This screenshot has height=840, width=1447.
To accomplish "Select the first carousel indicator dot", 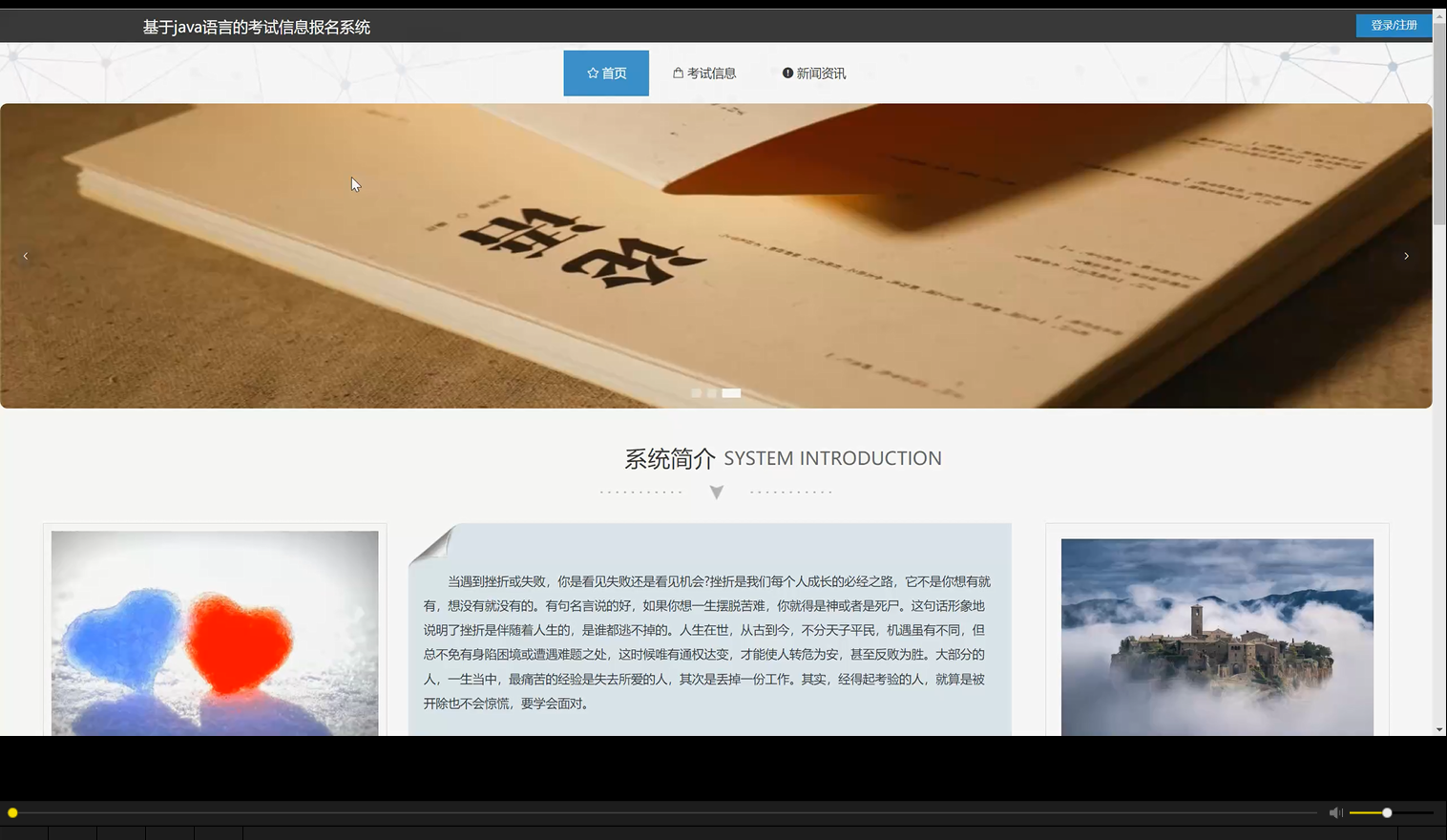I will [697, 392].
